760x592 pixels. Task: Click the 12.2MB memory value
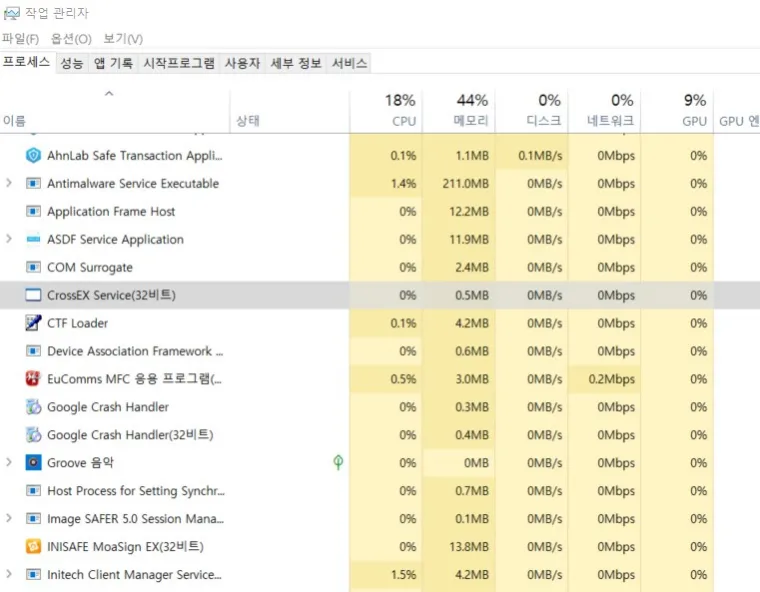pos(469,211)
